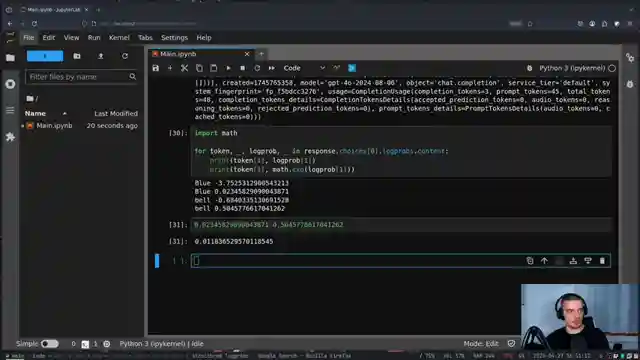Open the file browser sidebar tab
This screenshot has width=640, height=360.
(x=10, y=58)
